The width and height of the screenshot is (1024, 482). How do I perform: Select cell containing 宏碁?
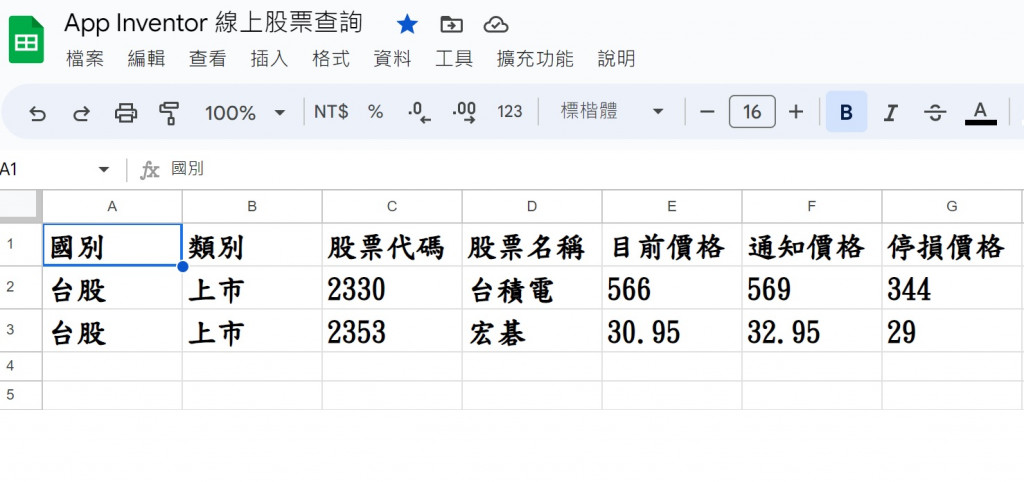[532, 331]
